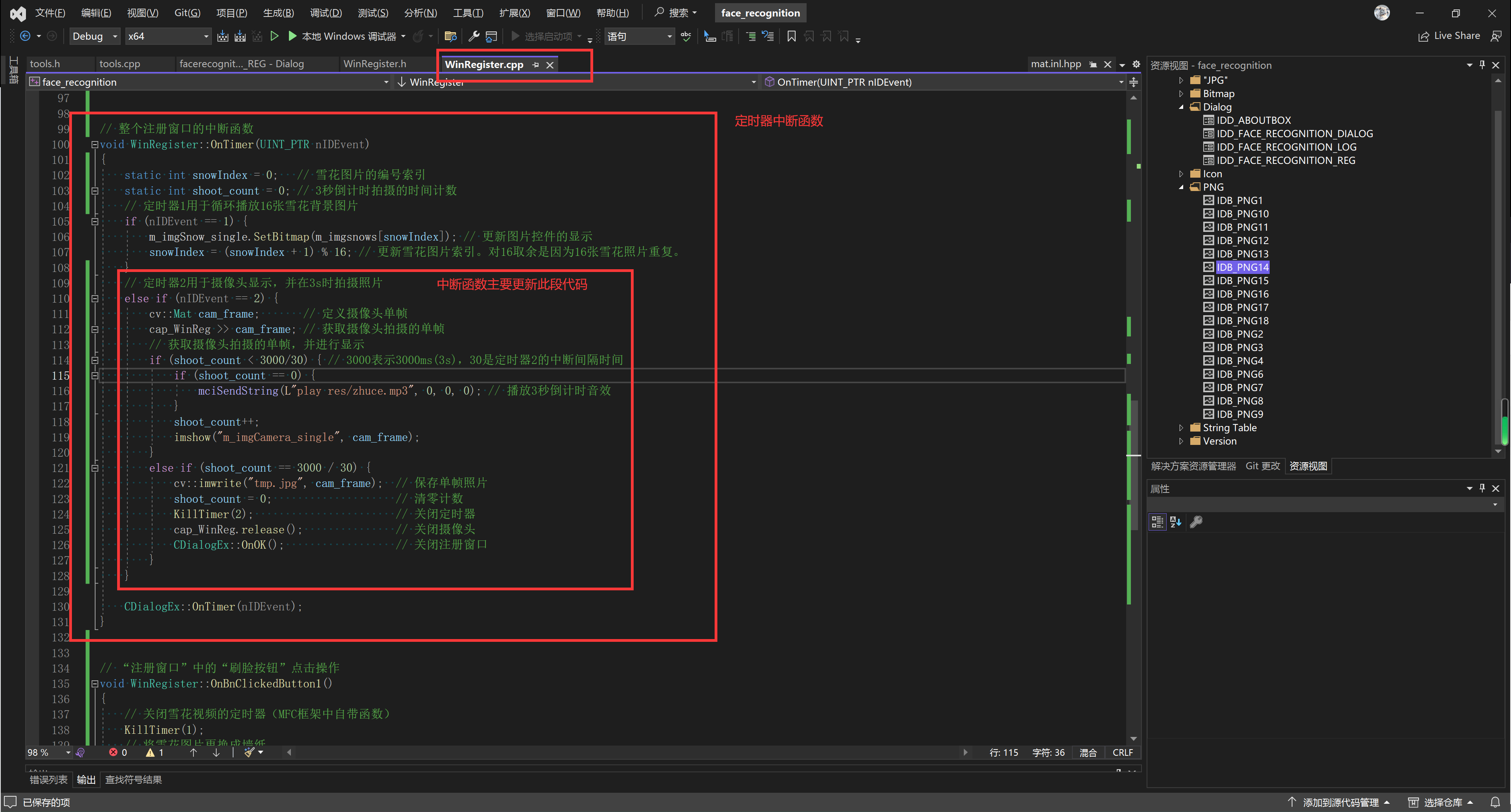
Task: Toggle bookmark on current line
Action: 791,37
